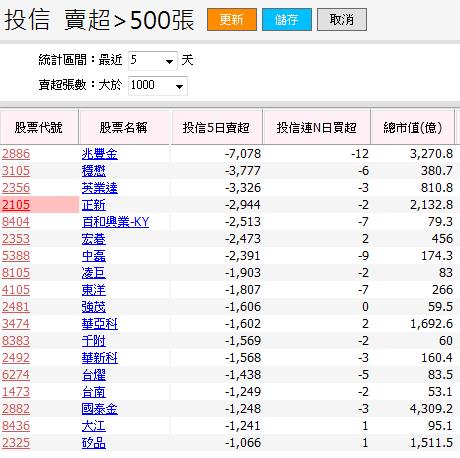Click the orange 更新 button
Image resolution: width=460 pixels, height=458 pixels.
[232, 20]
